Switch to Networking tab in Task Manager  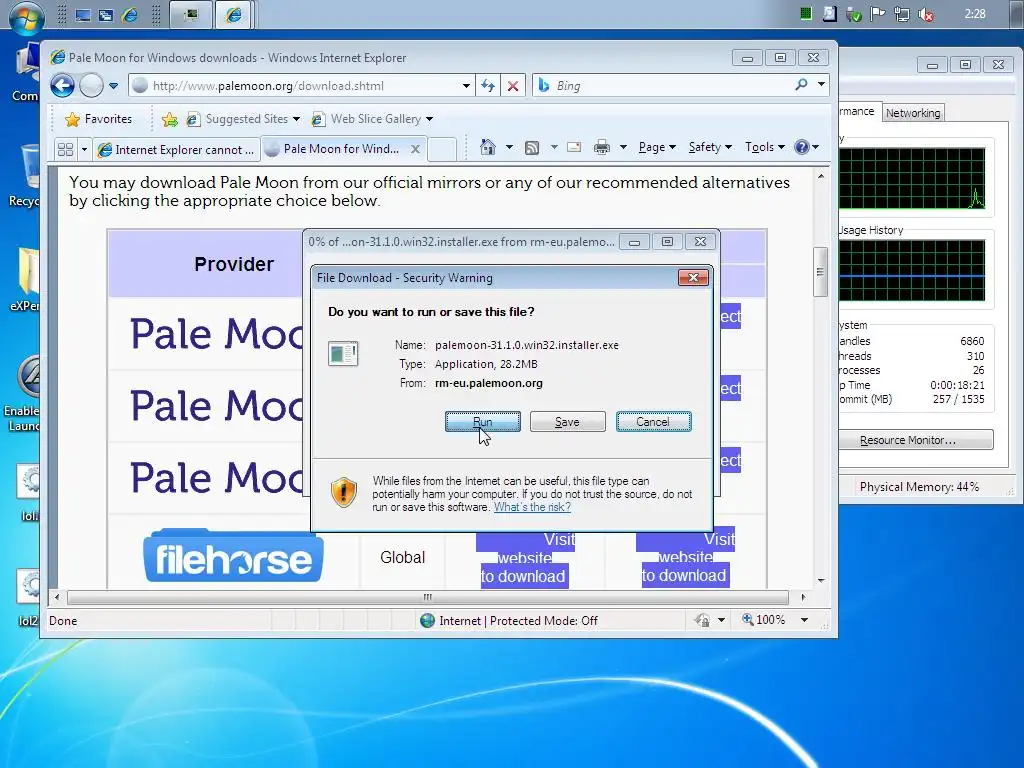[x=913, y=113]
